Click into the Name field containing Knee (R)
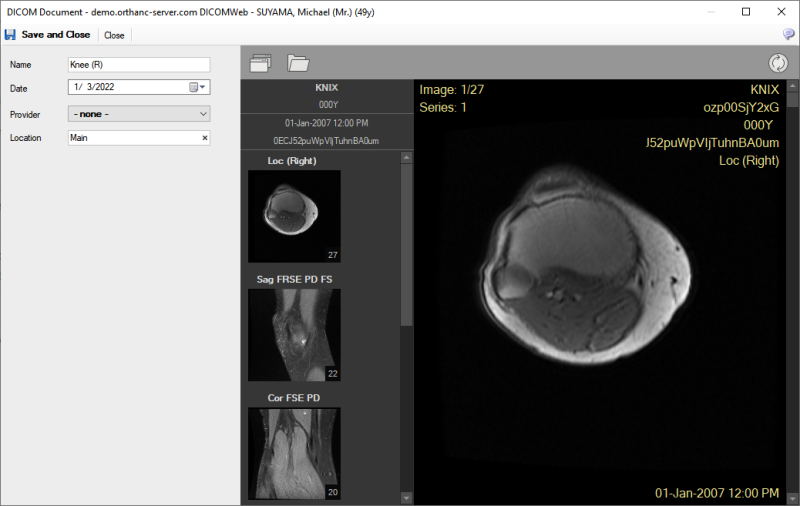Image resolution: width=800 pixels, height=506 pixels. point(138,64)
